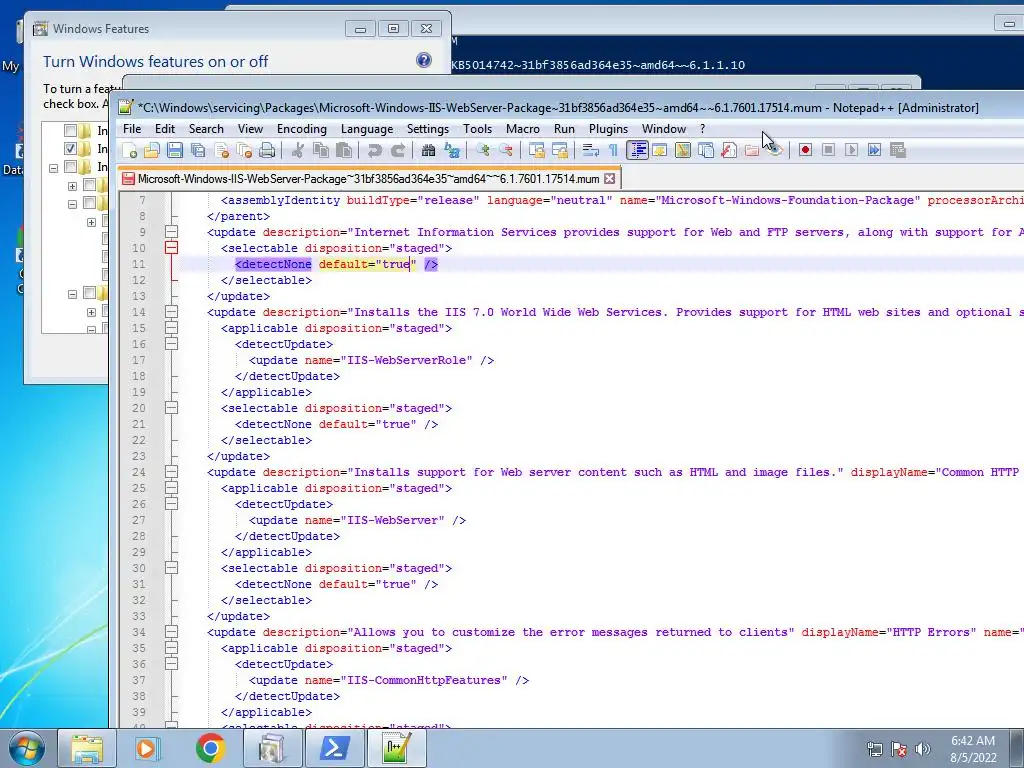Toggle file monitoring eye icon
Image resolution: width=1024 pixels, height=768 pixels.
coord(775,151)
